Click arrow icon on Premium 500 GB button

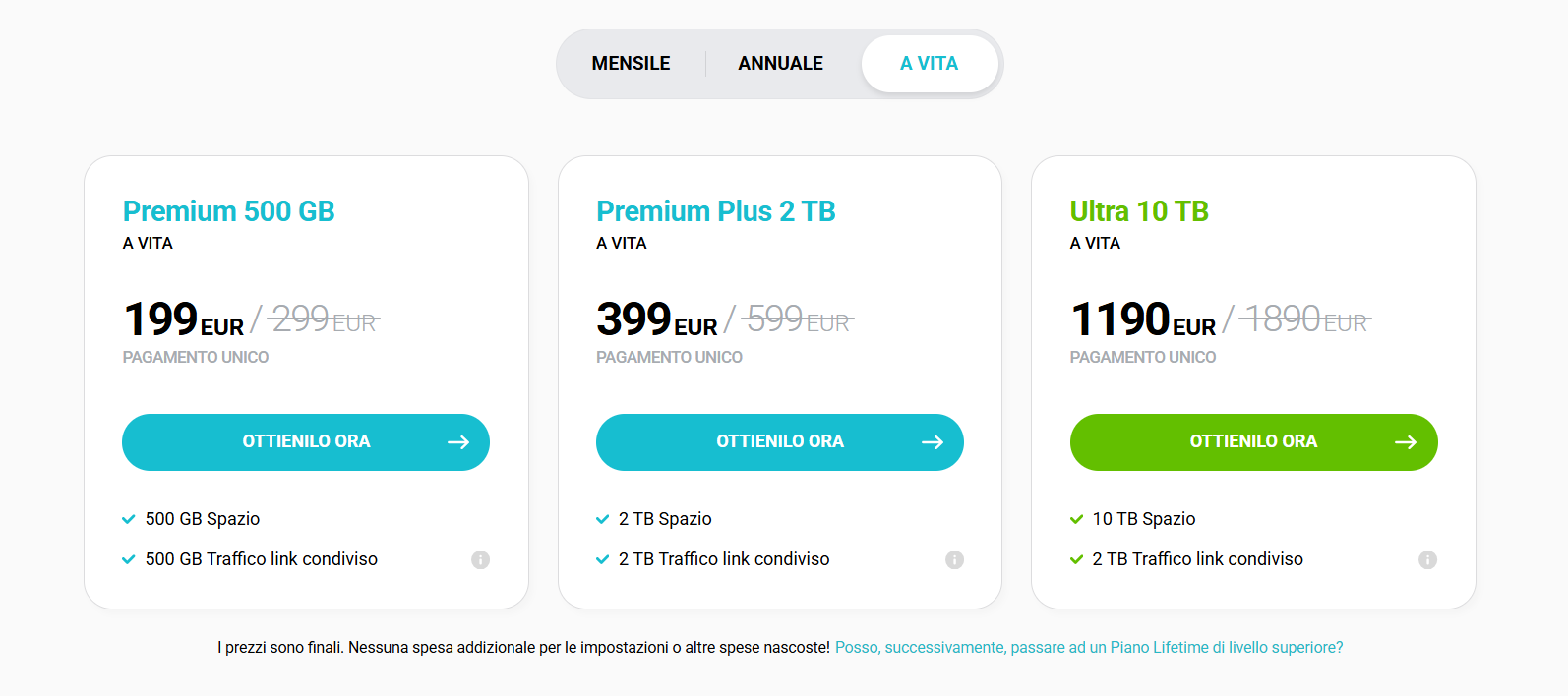pos(458,442)
